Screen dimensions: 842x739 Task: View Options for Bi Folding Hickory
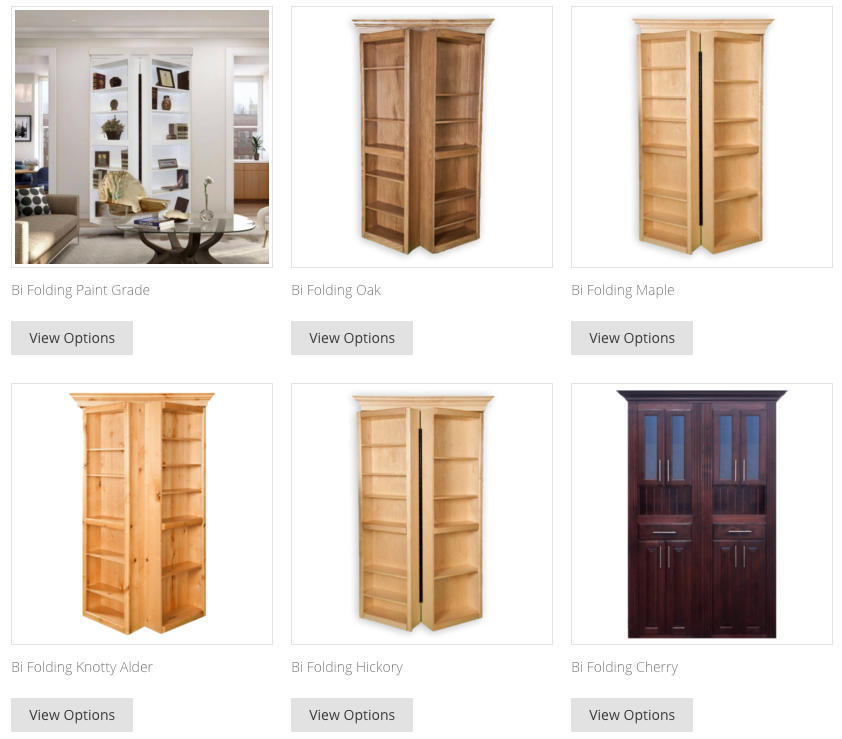352,715
